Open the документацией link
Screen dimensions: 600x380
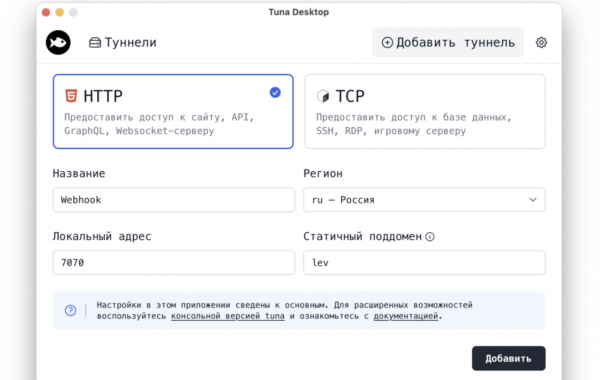point(406,316)
